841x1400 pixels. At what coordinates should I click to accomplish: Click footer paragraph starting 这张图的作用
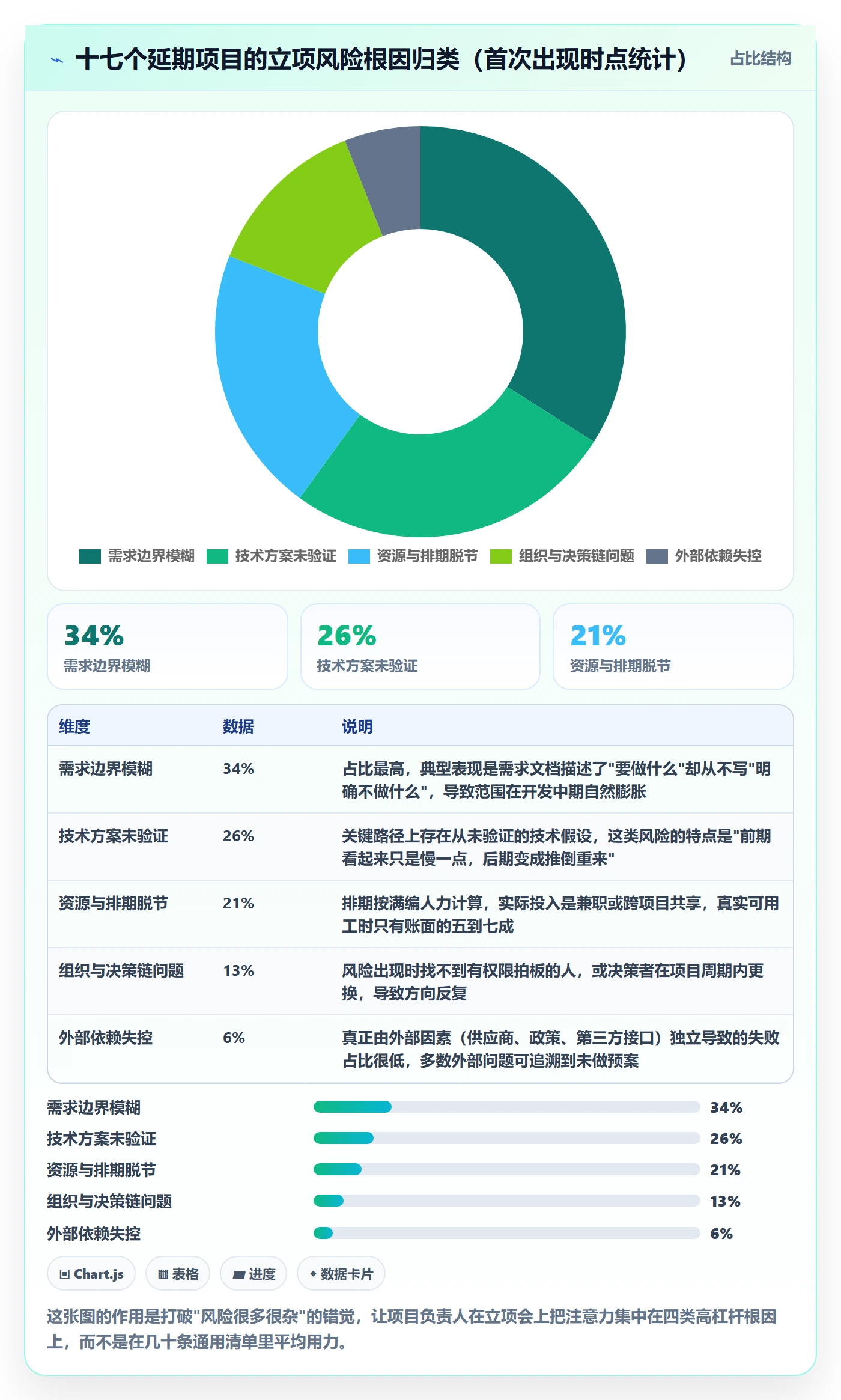(x=412, y=1329)
